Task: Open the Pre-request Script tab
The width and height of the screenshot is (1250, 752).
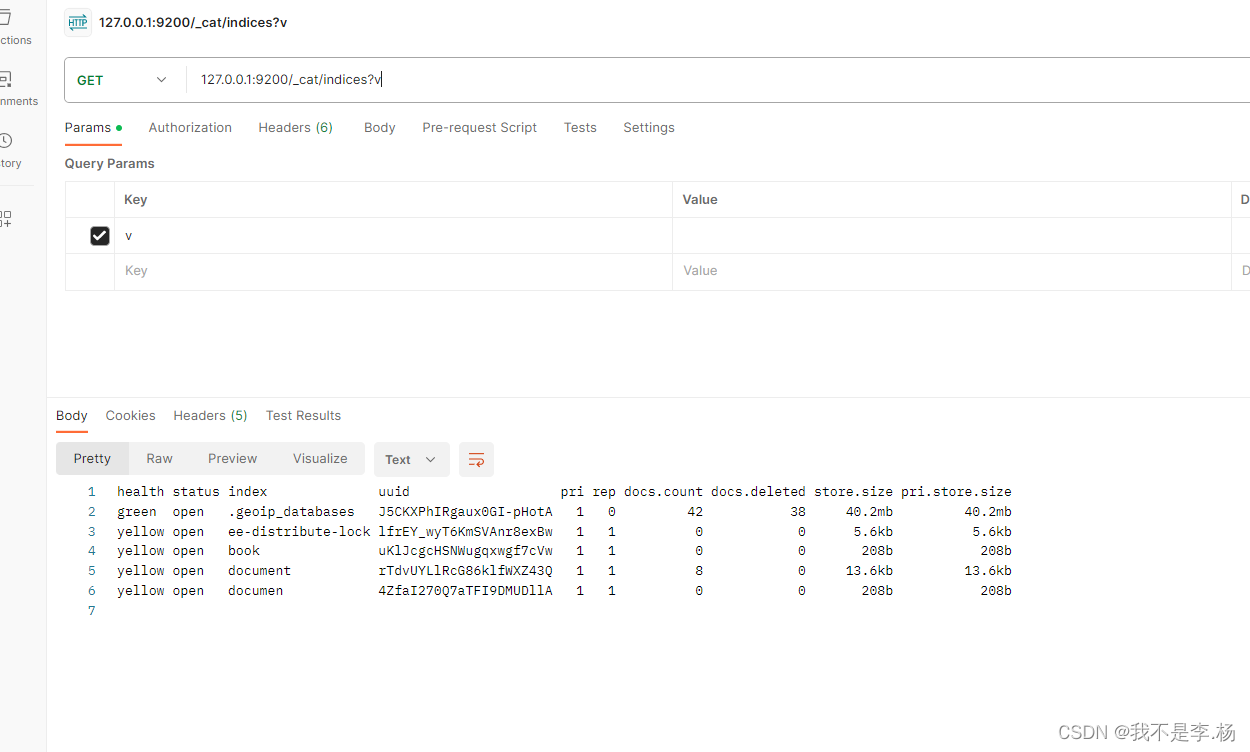Action: [480, 128]
